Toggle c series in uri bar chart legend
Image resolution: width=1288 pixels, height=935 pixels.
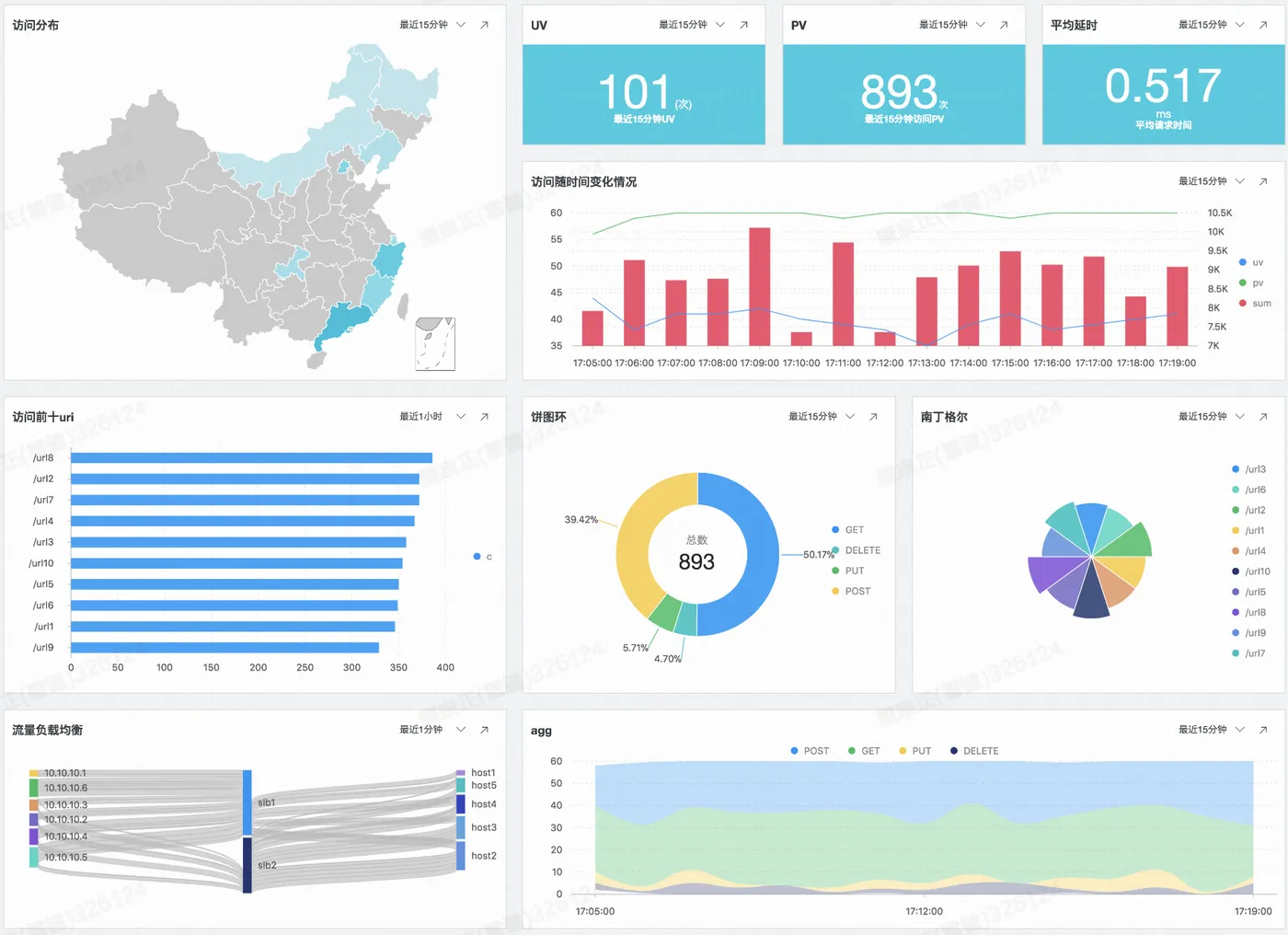tap(483, 557)
